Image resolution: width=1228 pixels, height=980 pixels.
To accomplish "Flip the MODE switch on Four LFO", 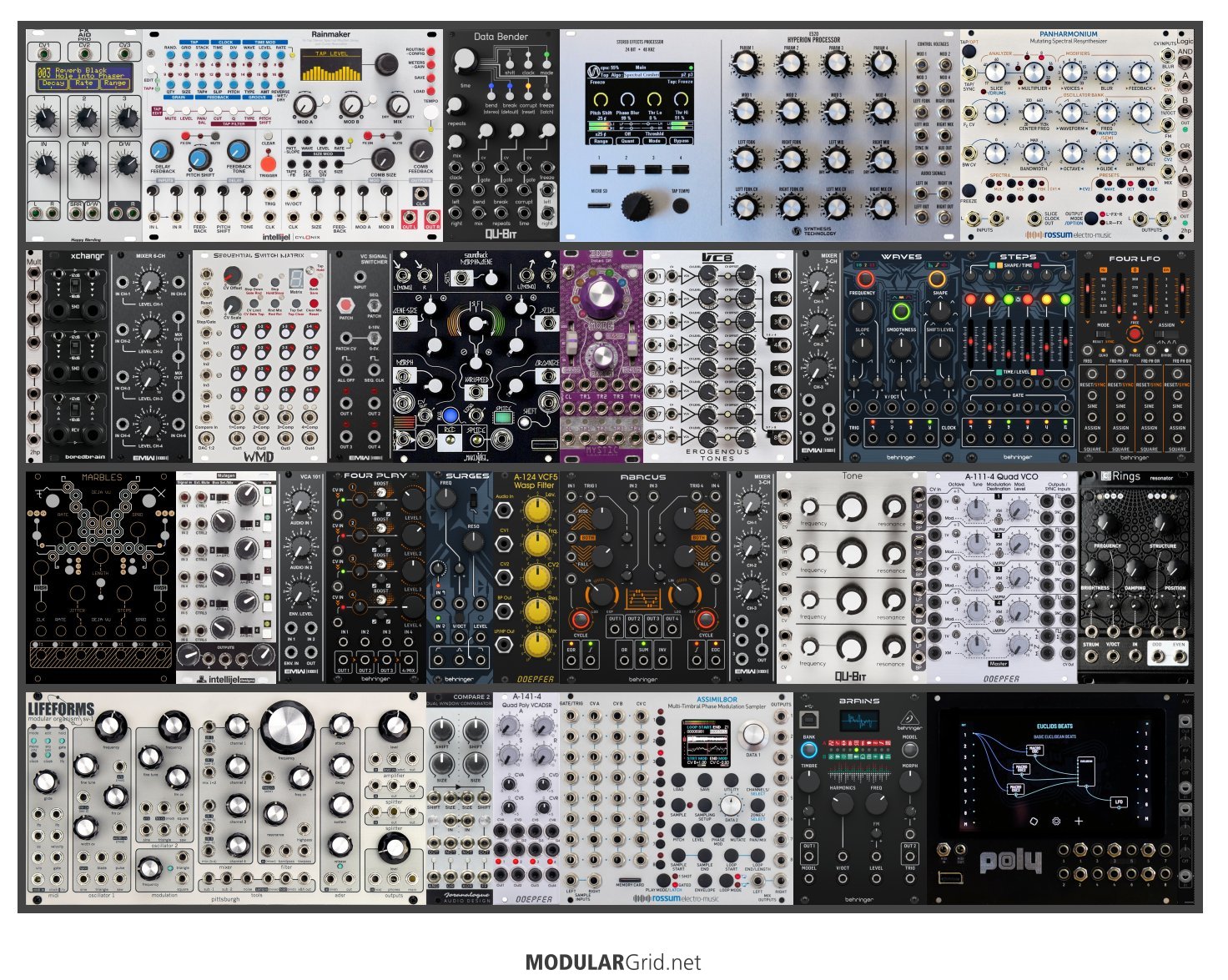I will 1104,334.
